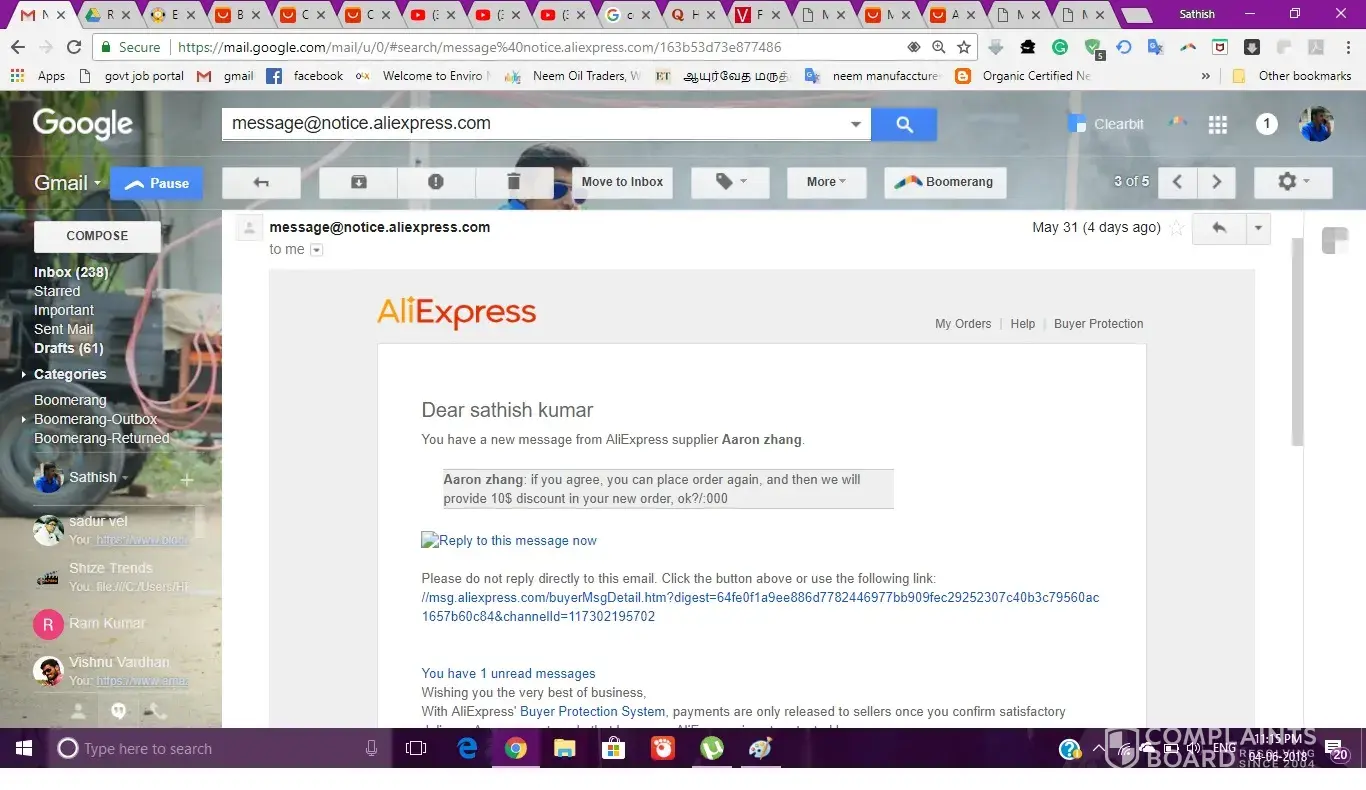Screen dimensions: 1366x790
Task: Expand the More actions dropdown
Action: coord(825,182)
